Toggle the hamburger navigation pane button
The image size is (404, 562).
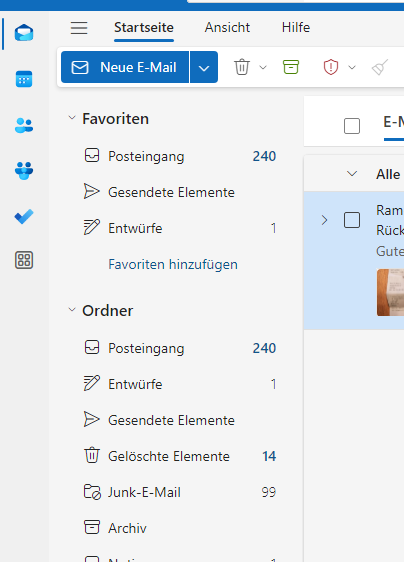coord(79,28)
